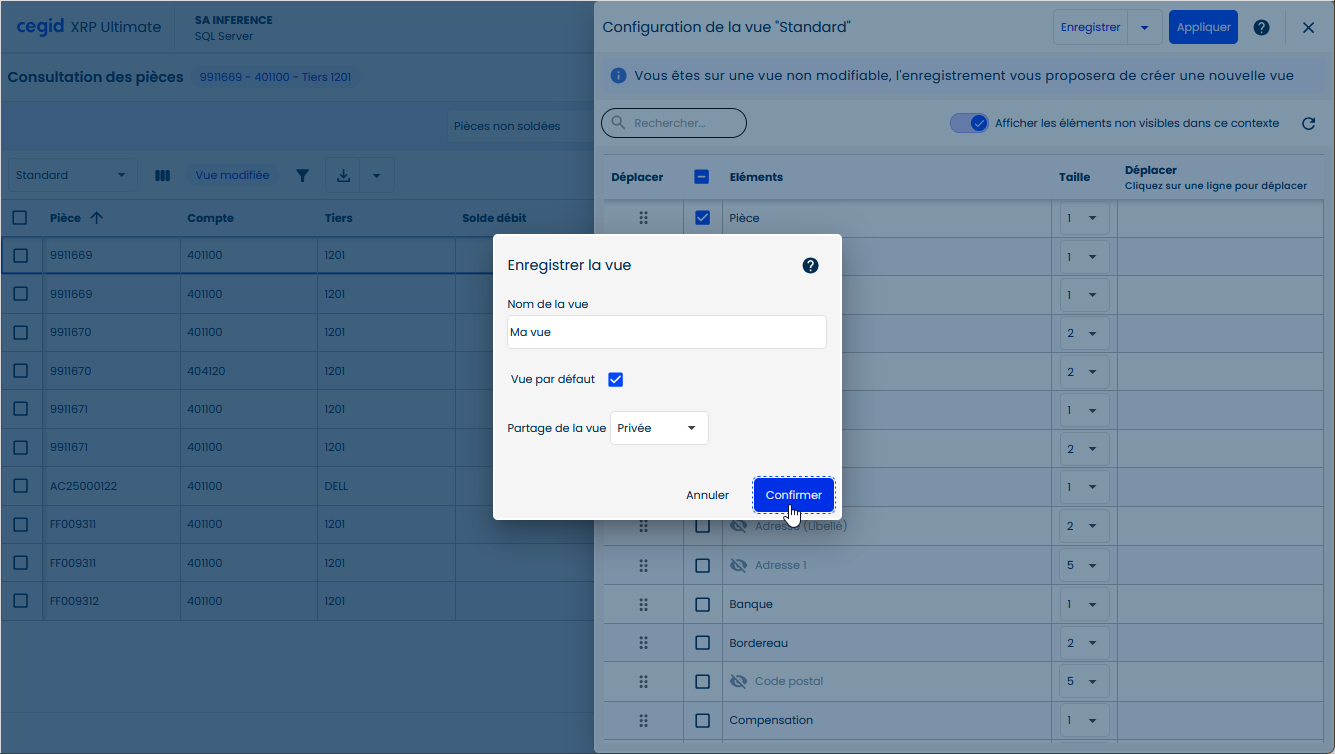This screenshot has height=754, width=1335.
Task: Open the Partage de la vue dropdown
Action: pyautogui.click(x=658, y=428)
